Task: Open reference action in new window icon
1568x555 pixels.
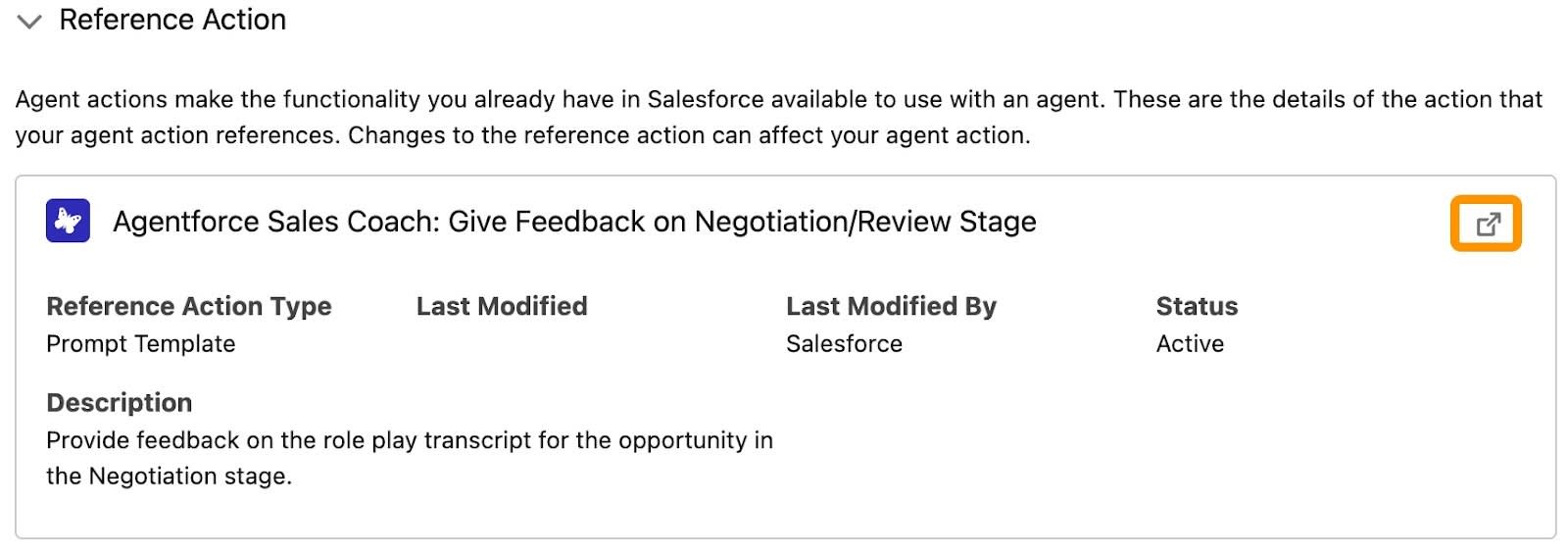Action: (x=1487, y=224)
